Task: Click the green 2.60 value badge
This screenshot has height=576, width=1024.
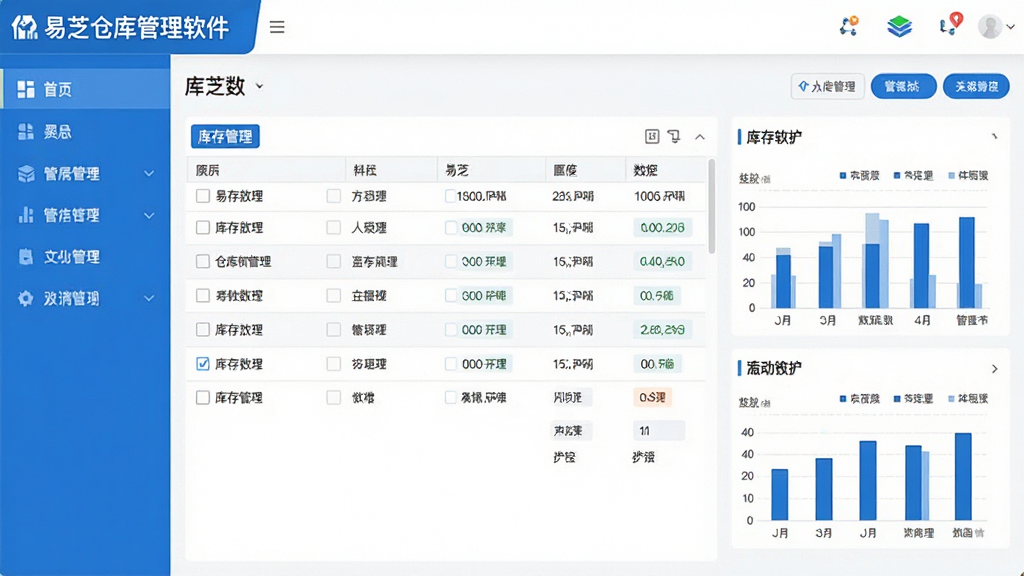Action: coord(662,329)
